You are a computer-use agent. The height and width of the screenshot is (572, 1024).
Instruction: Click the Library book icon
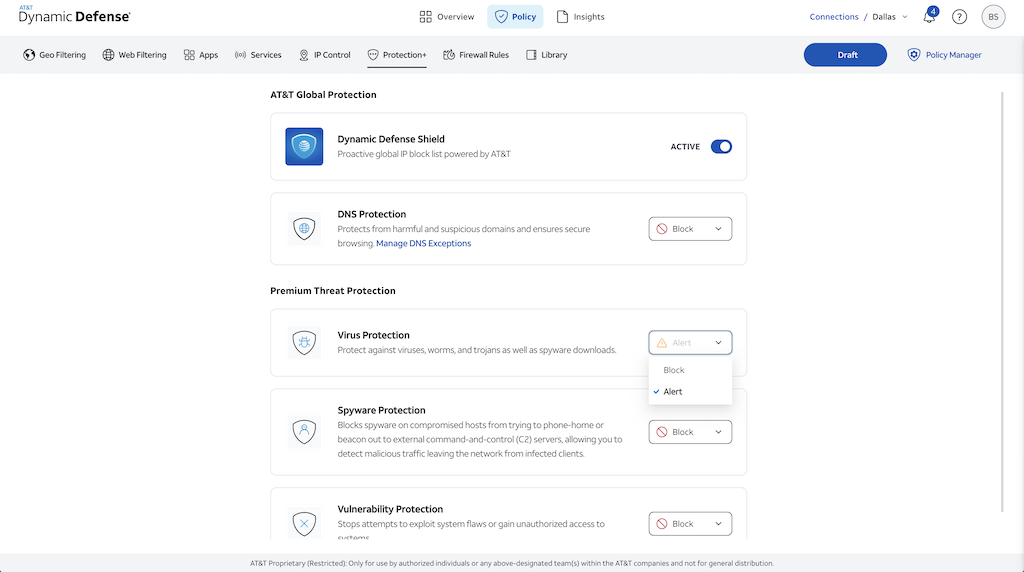coord(531,55)
